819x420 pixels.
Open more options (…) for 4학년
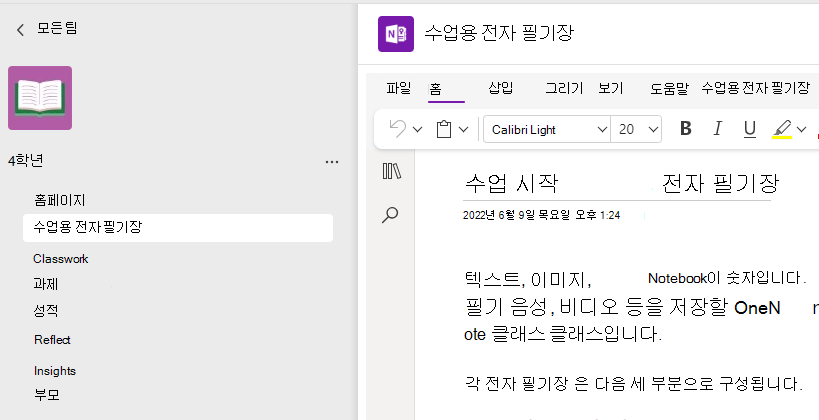pos(332,162)
